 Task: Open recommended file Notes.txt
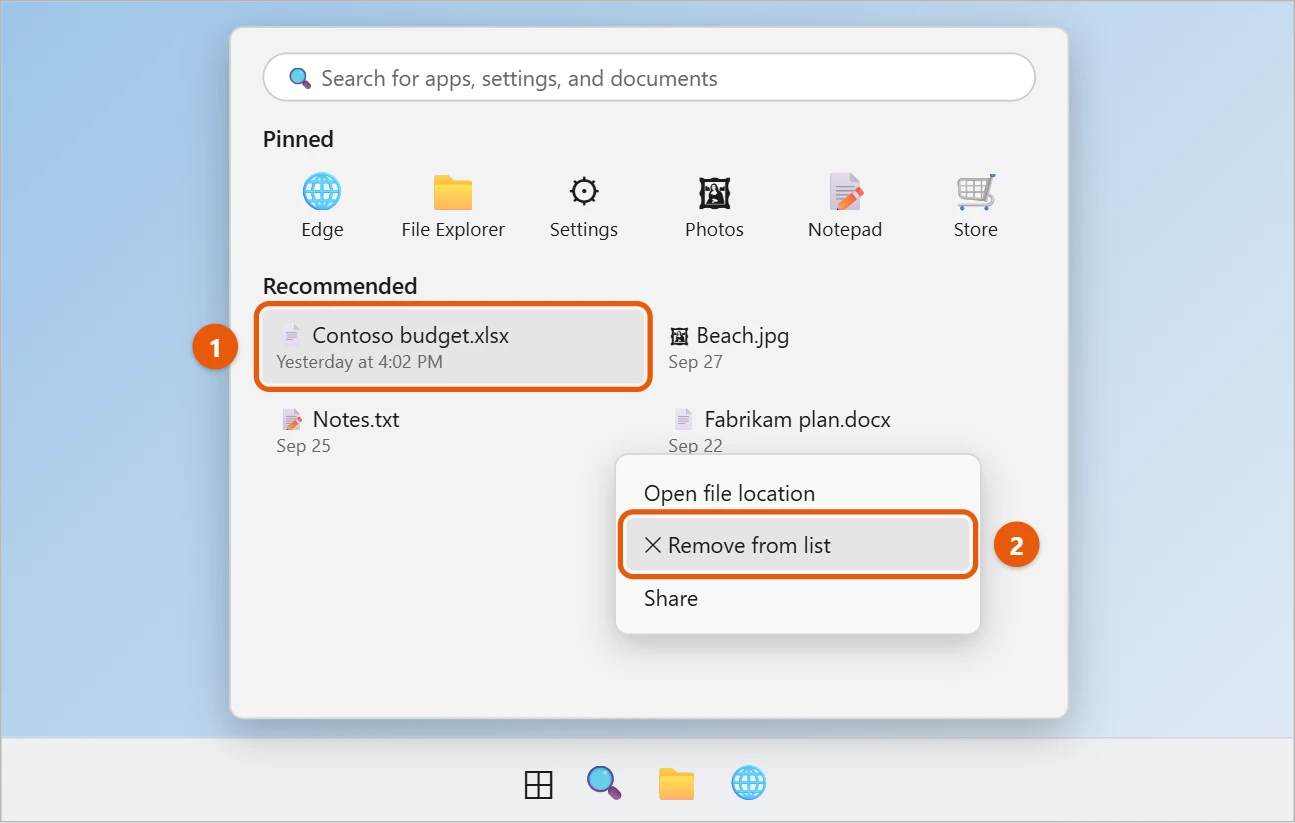pos(454,431)
